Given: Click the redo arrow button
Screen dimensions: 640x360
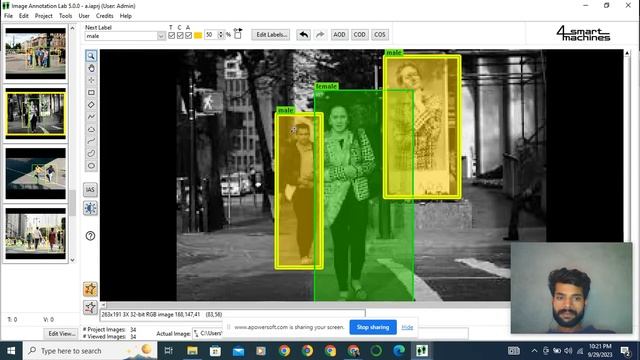Looking at the screenshot, I should coord(320,35).
